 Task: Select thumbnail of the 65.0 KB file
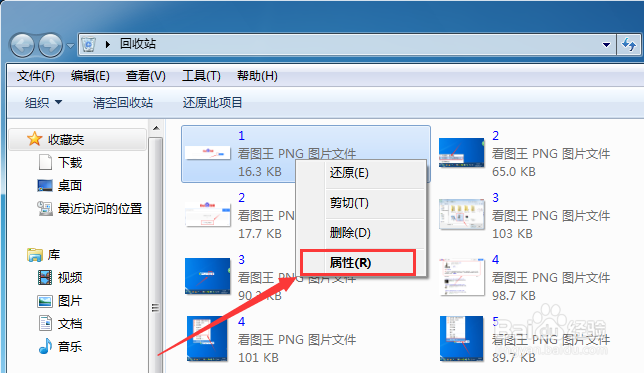coord(462,152)
